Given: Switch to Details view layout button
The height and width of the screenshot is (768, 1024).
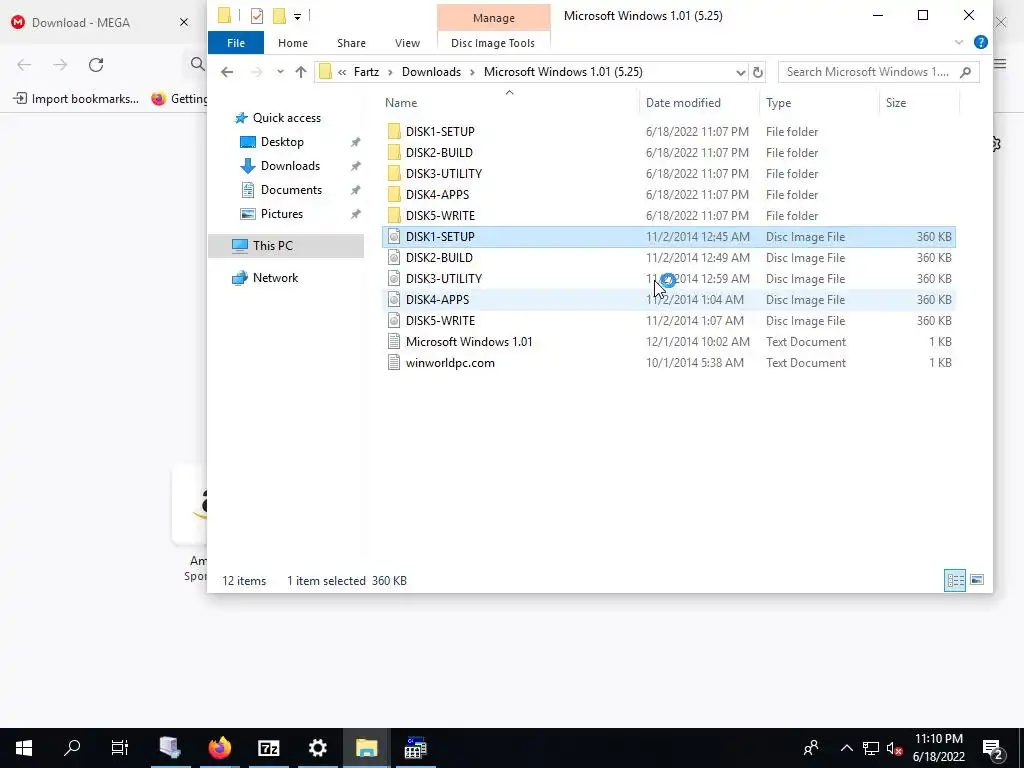Looking at the screenshot, I should click(955, 580).
